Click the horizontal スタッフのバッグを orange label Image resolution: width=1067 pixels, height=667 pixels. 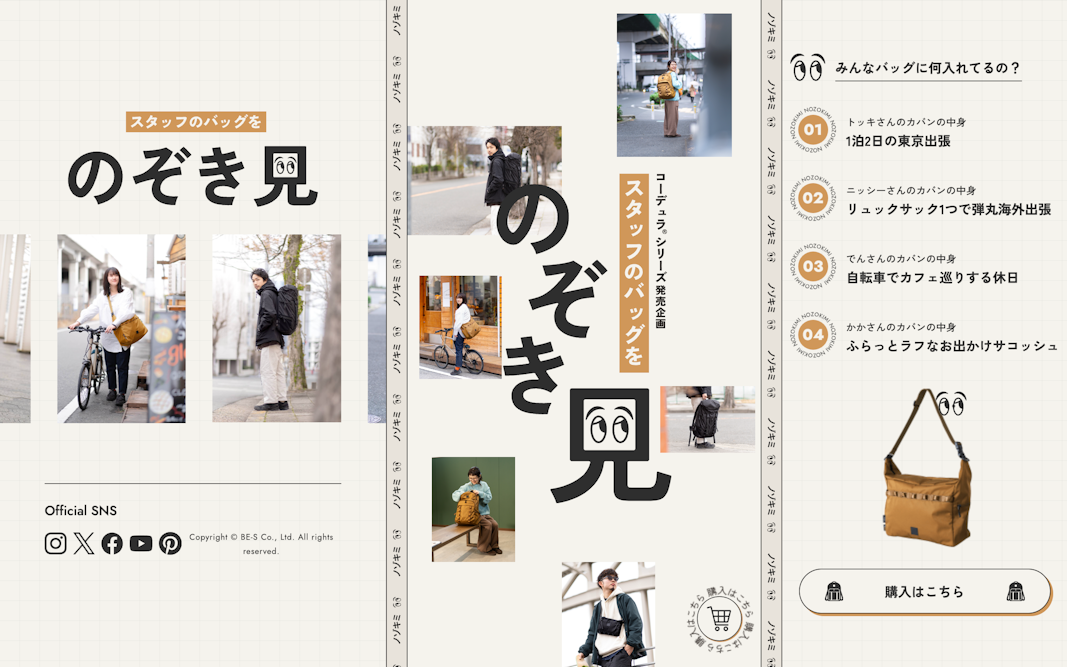click(196, 122)
